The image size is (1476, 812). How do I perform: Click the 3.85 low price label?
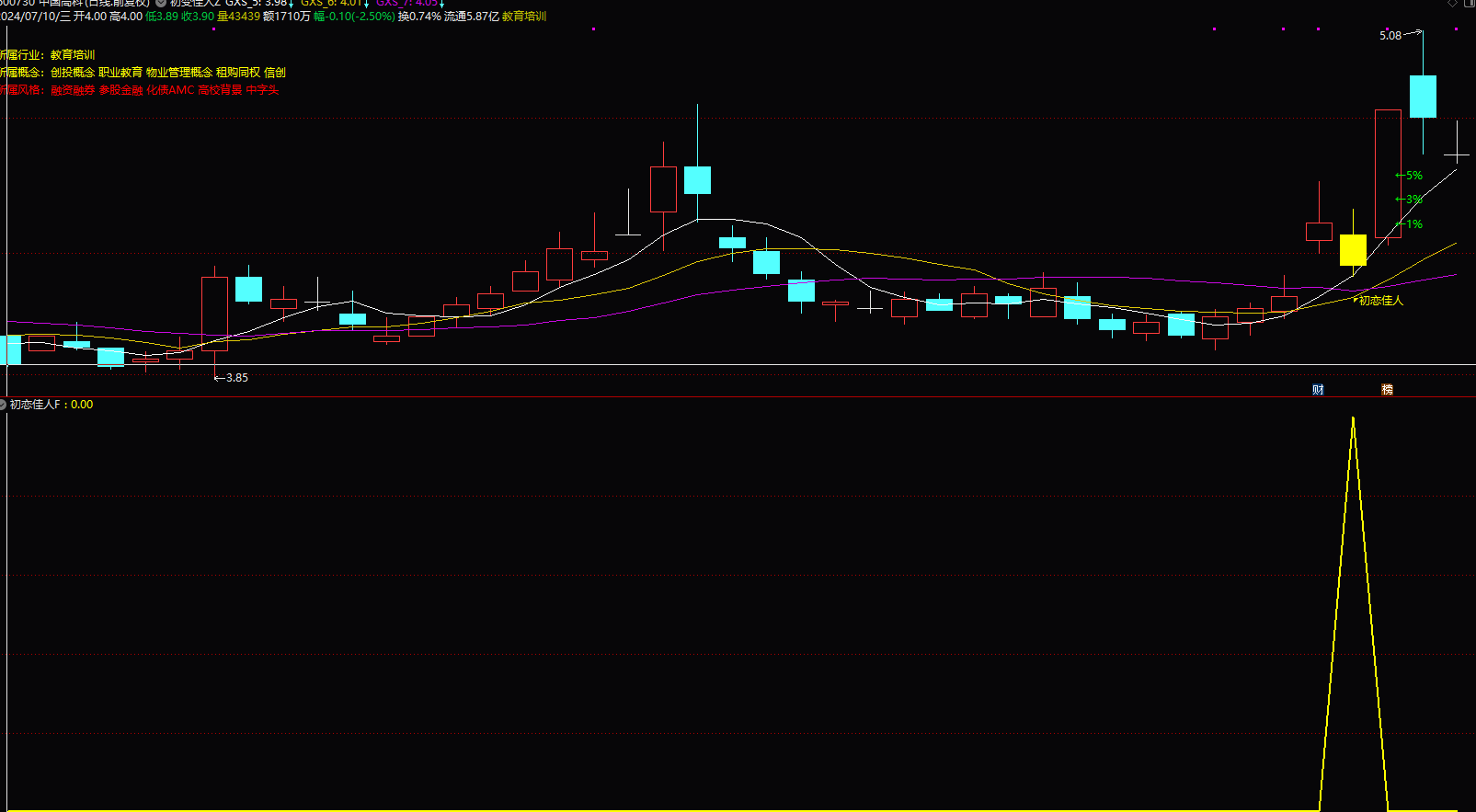coord(237,378)
